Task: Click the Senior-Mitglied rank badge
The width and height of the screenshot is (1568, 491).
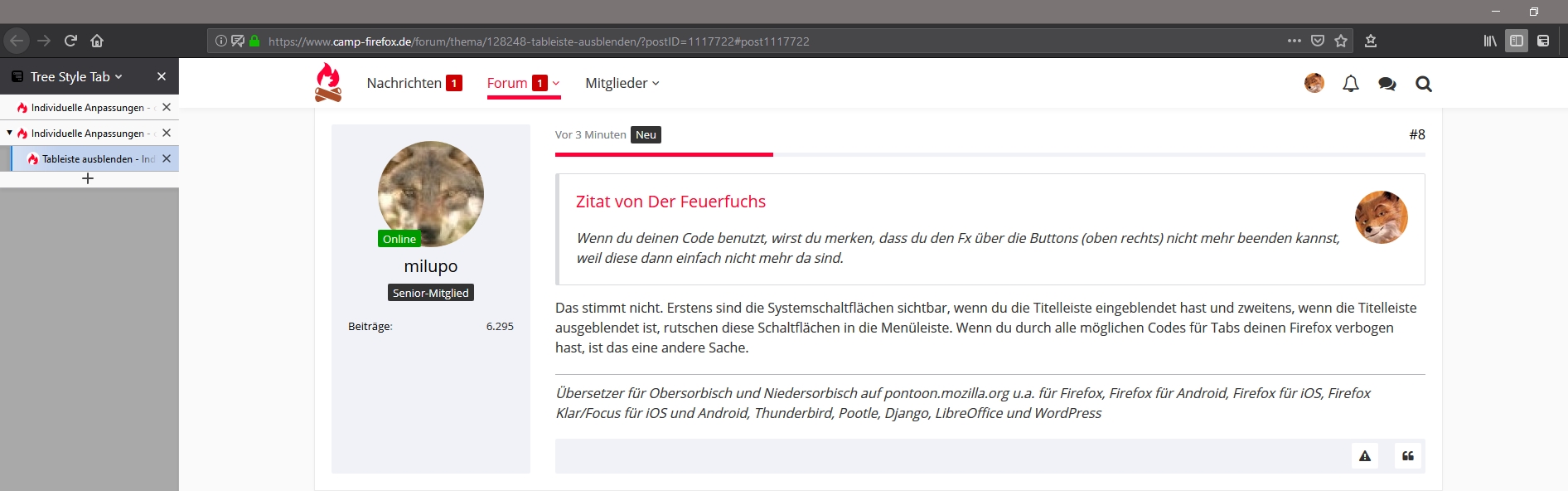Action: [431, 293]
